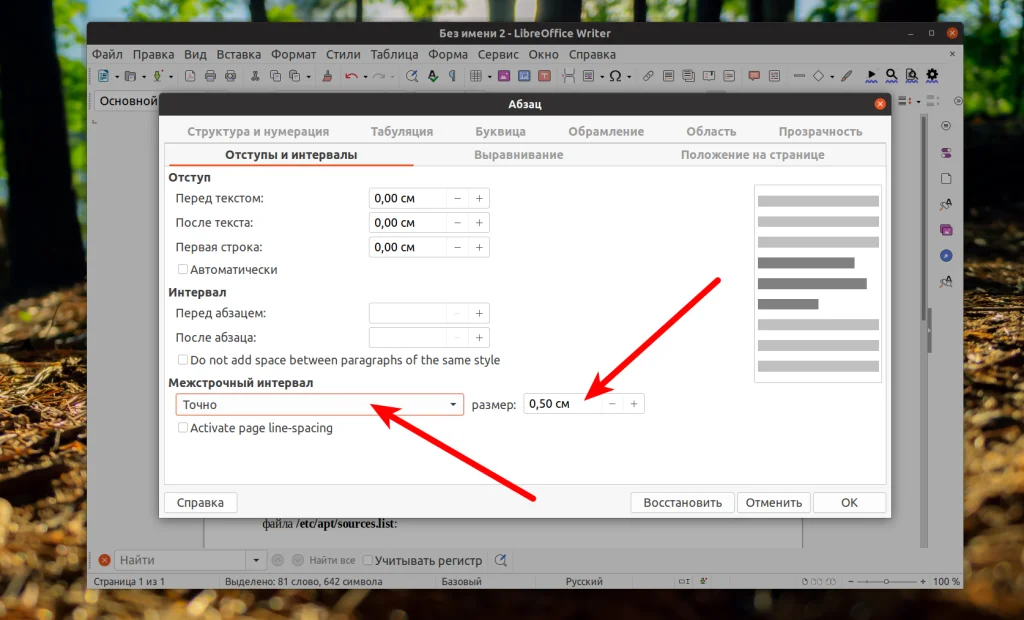The height and width of the screenshot is (620, 1024).
Task: Click the Insert Table icon
Action: (475, 75)
